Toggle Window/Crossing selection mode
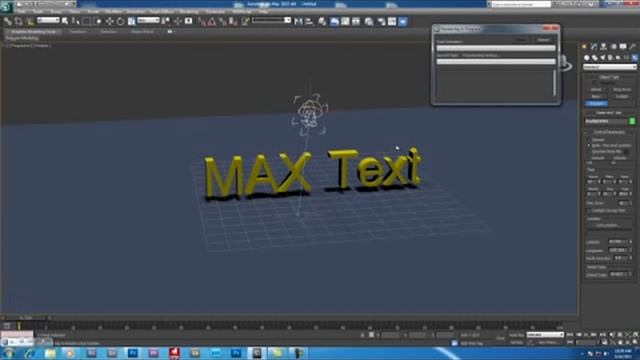 [x=97, y=21]
